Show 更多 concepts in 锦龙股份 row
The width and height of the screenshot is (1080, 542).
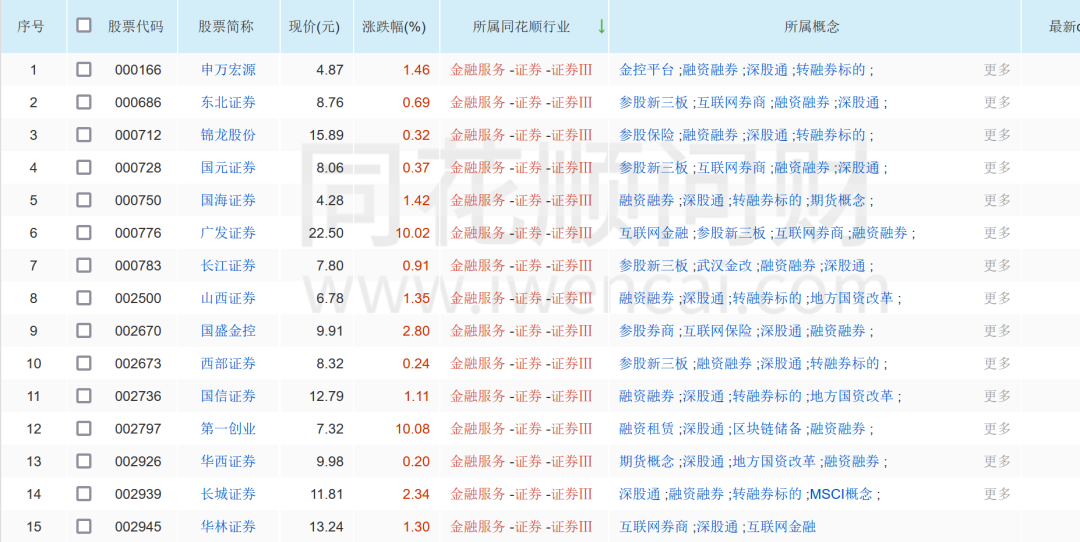pos(997,135)
